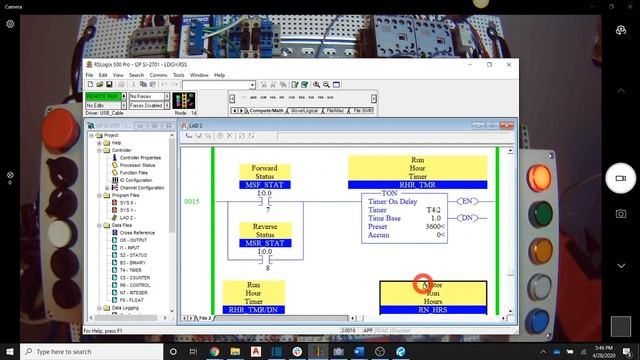Open the camera roll thumbnail
This screenshot has height=360, width=640.
coord(621,327)
